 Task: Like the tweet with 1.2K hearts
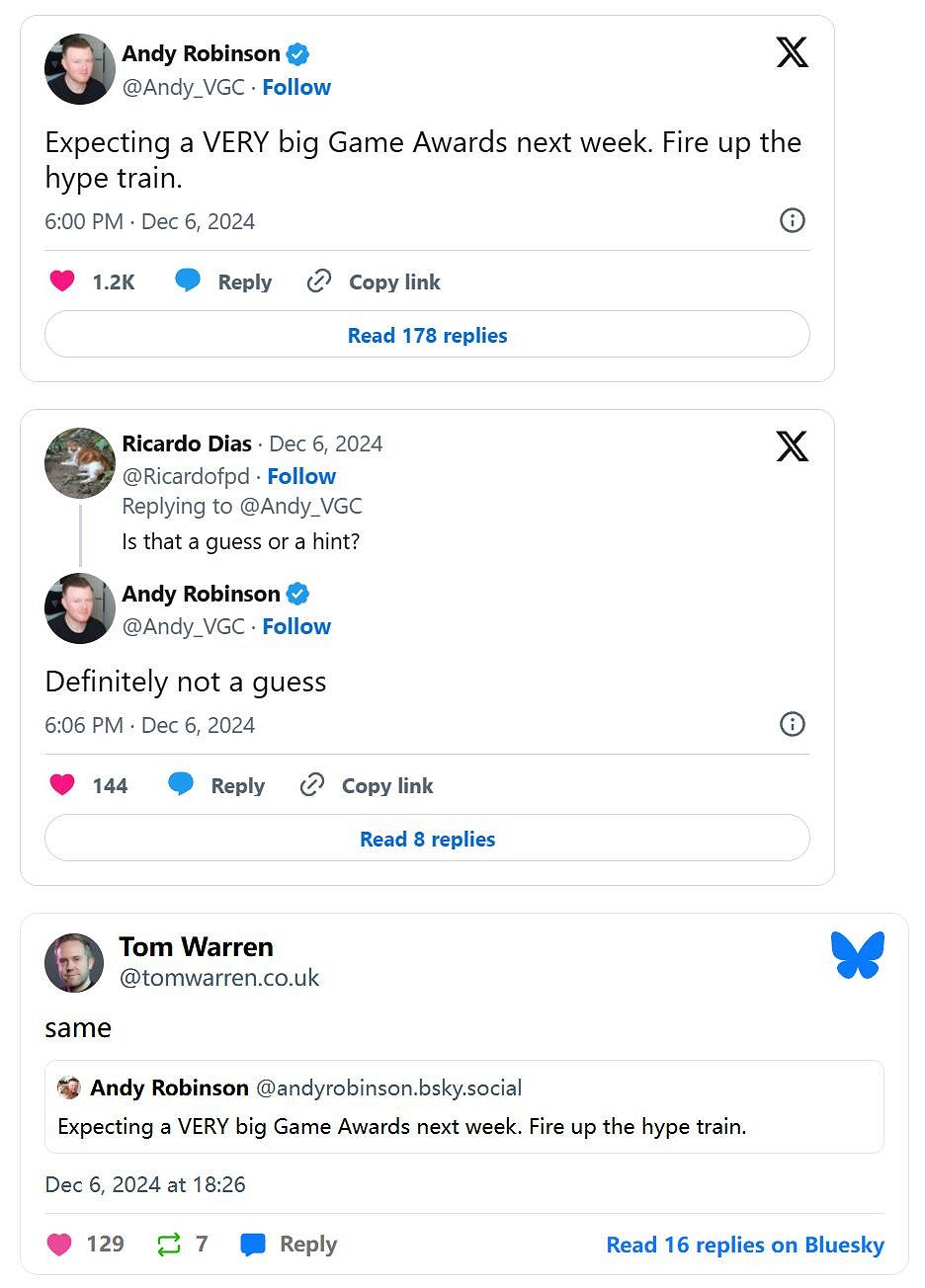(62, 282)
